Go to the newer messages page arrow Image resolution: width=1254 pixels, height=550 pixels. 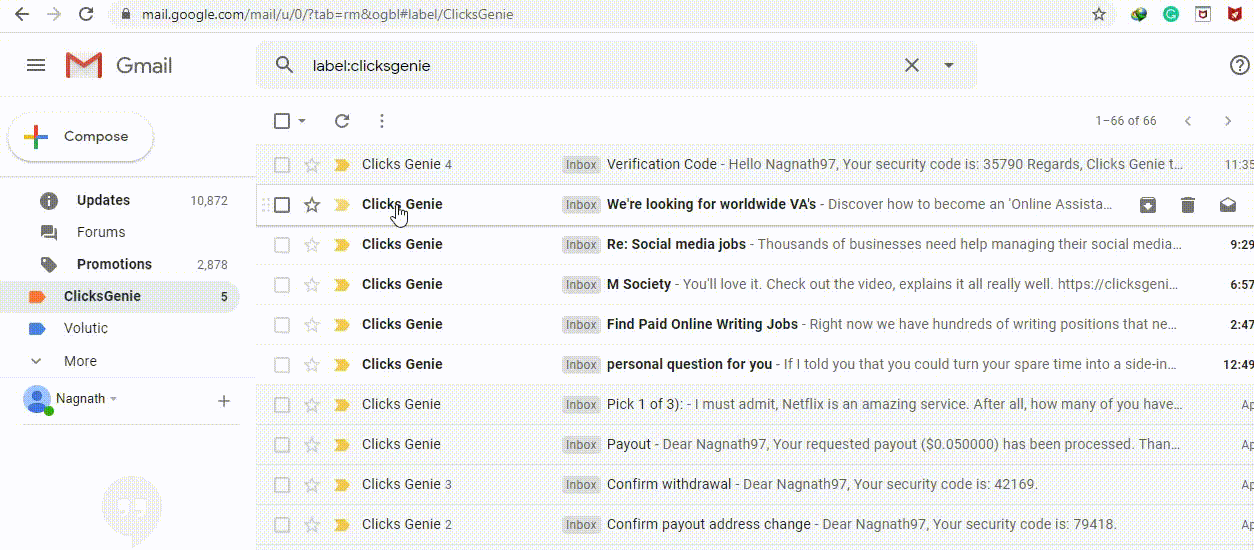pyautogui.click(x=1188, y=121)
